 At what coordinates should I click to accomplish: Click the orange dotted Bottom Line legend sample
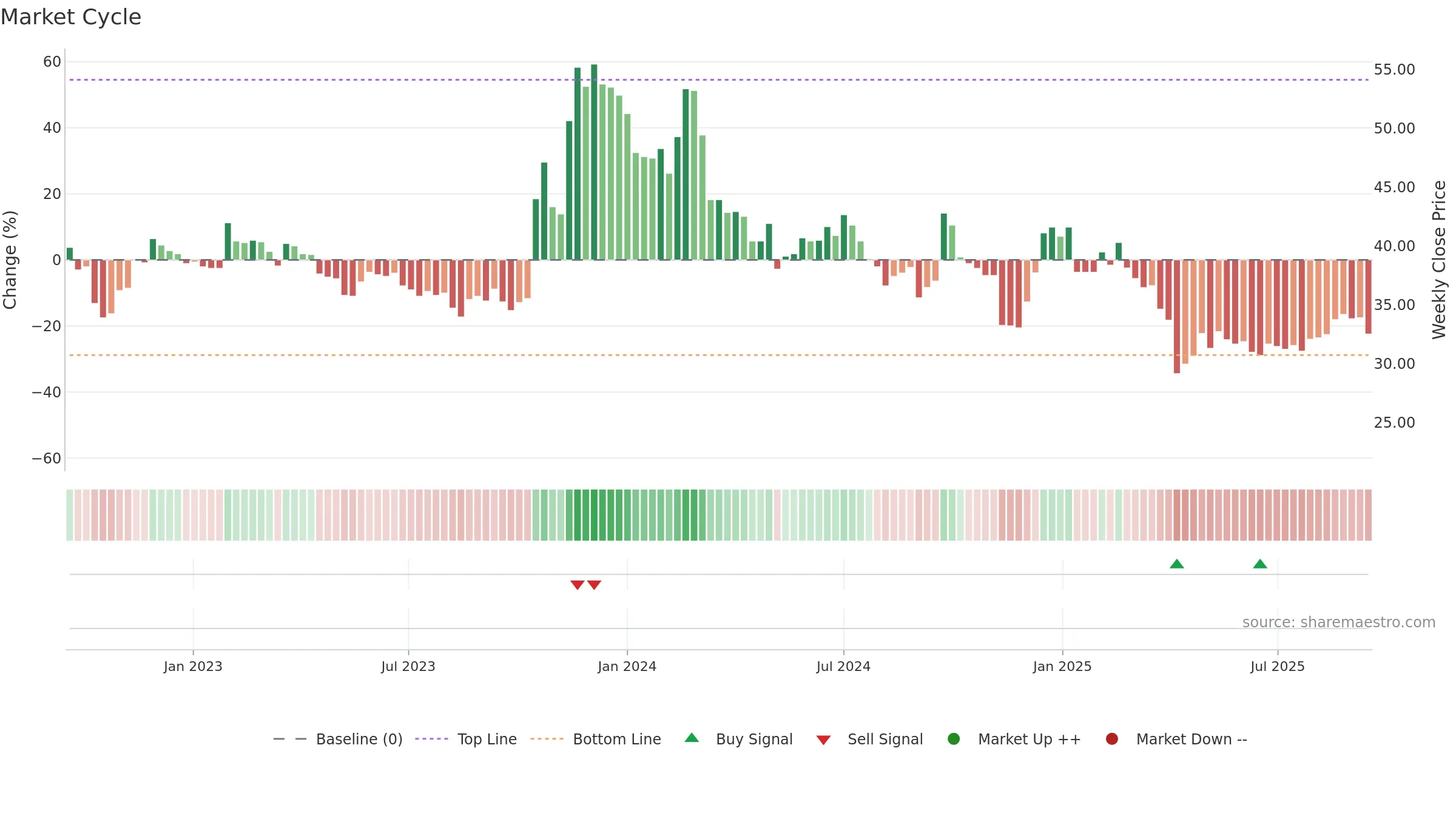[x=547, y=739]
